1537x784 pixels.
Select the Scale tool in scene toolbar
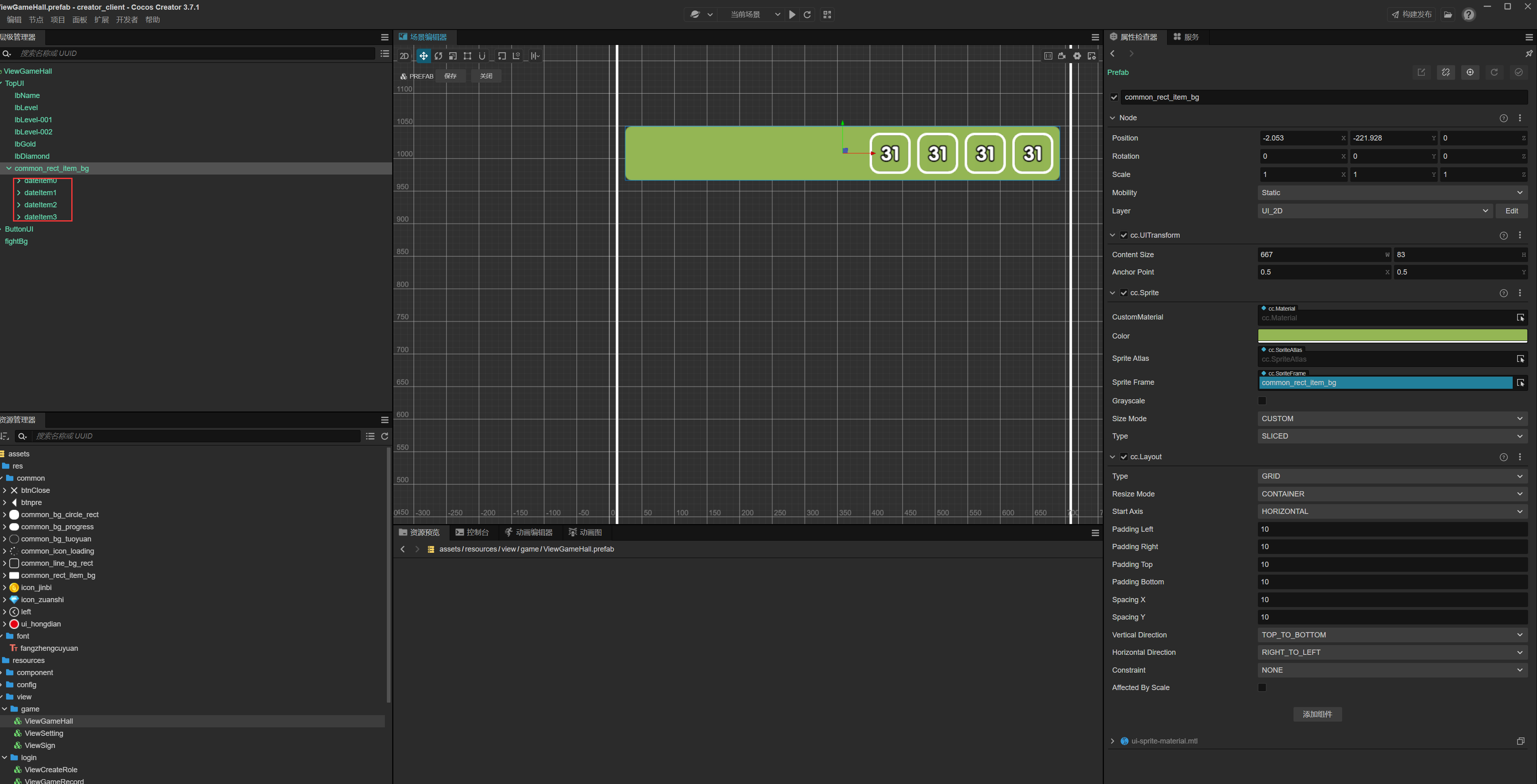453,56
